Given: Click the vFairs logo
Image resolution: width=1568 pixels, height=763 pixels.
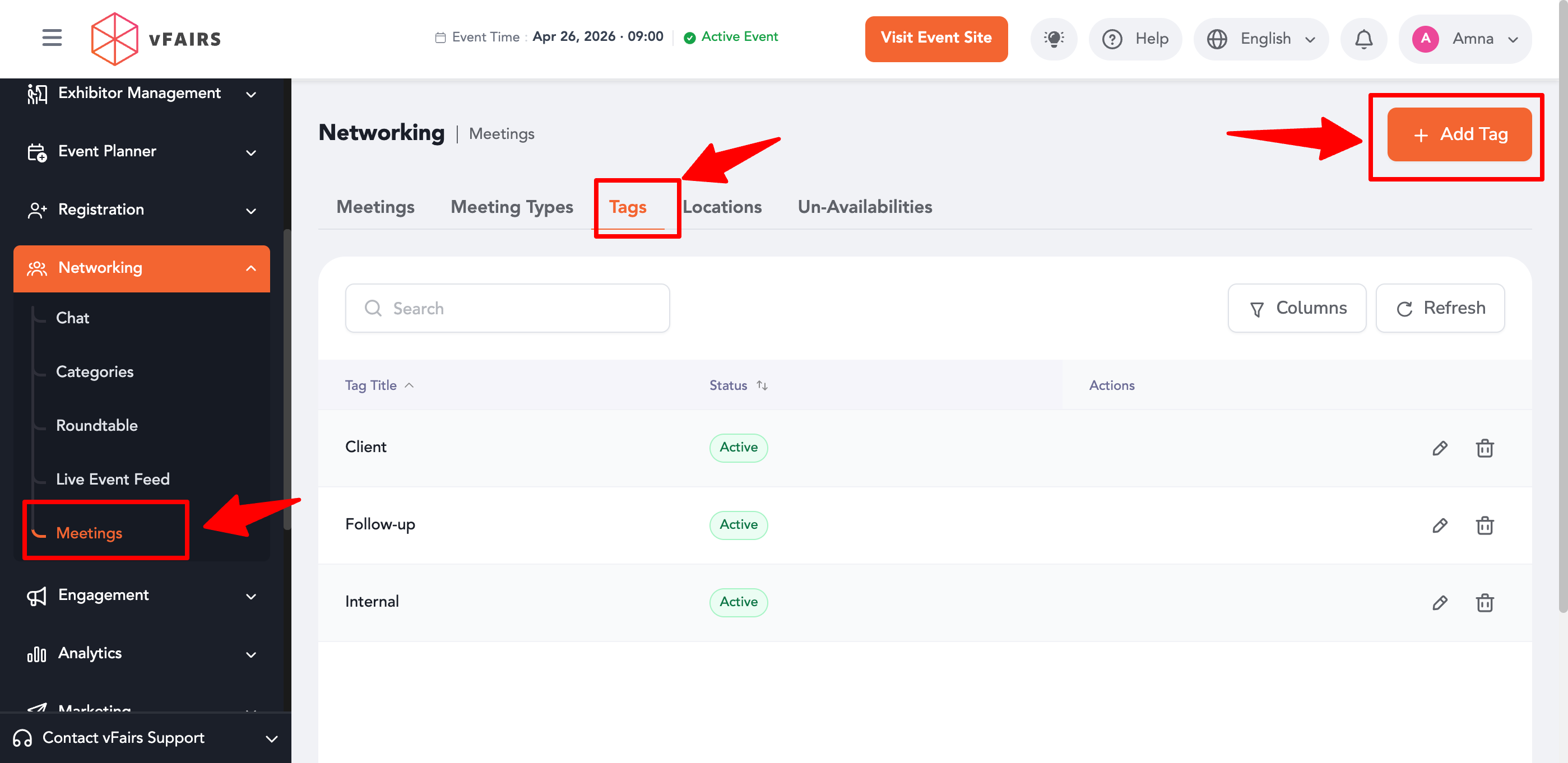Looking at the screenshot, I should tap(156, 39).
